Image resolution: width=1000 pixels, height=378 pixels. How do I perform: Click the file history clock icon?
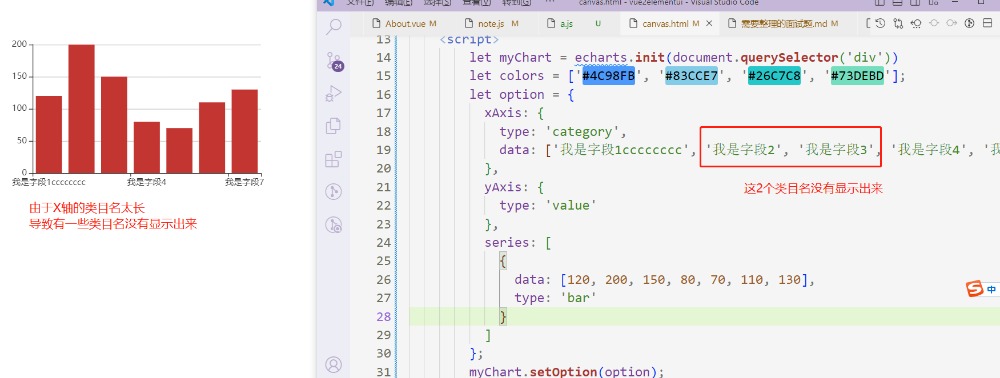(880, 24)
